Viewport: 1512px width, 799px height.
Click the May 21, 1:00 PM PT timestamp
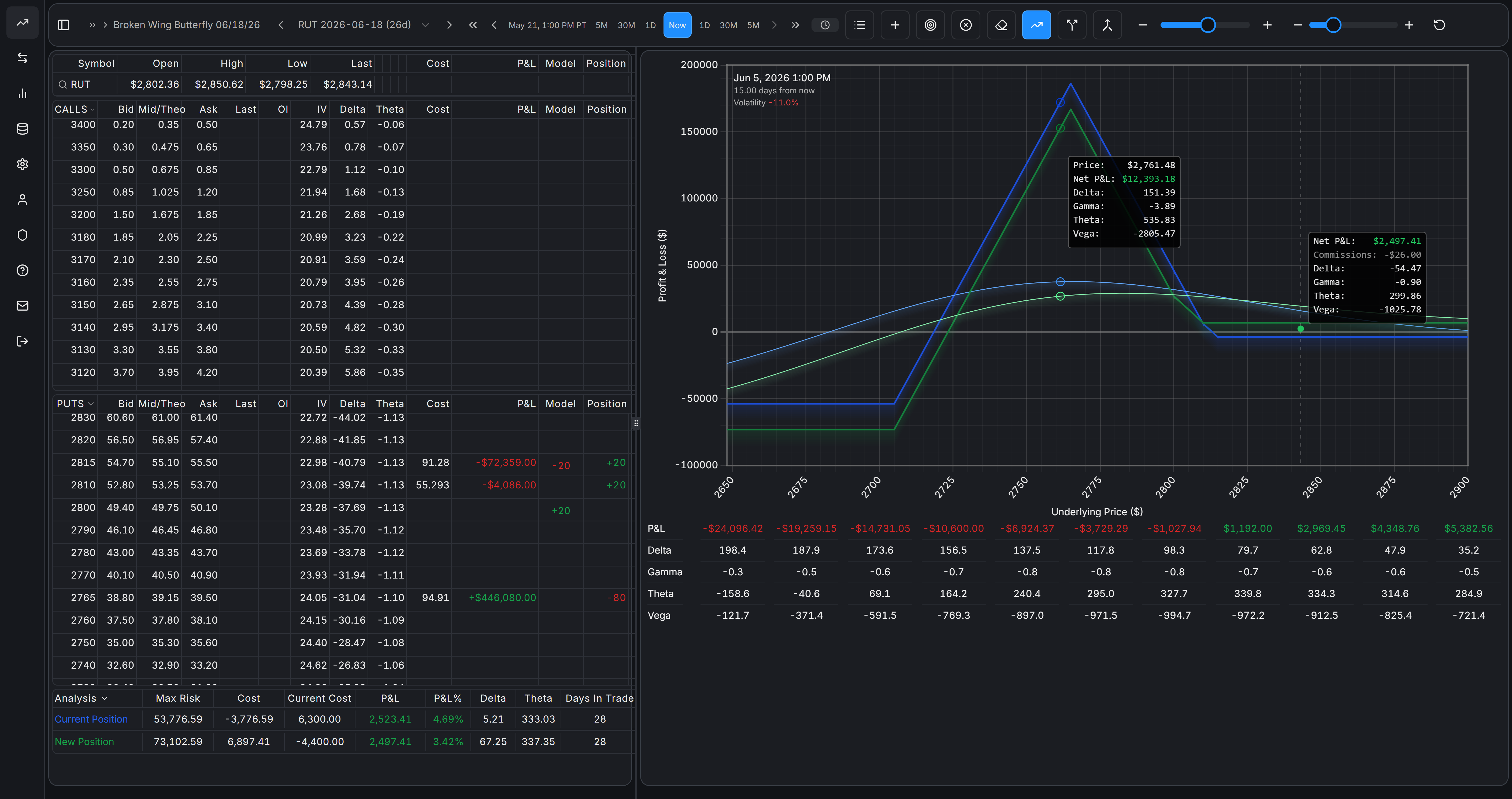pos(547,25)
